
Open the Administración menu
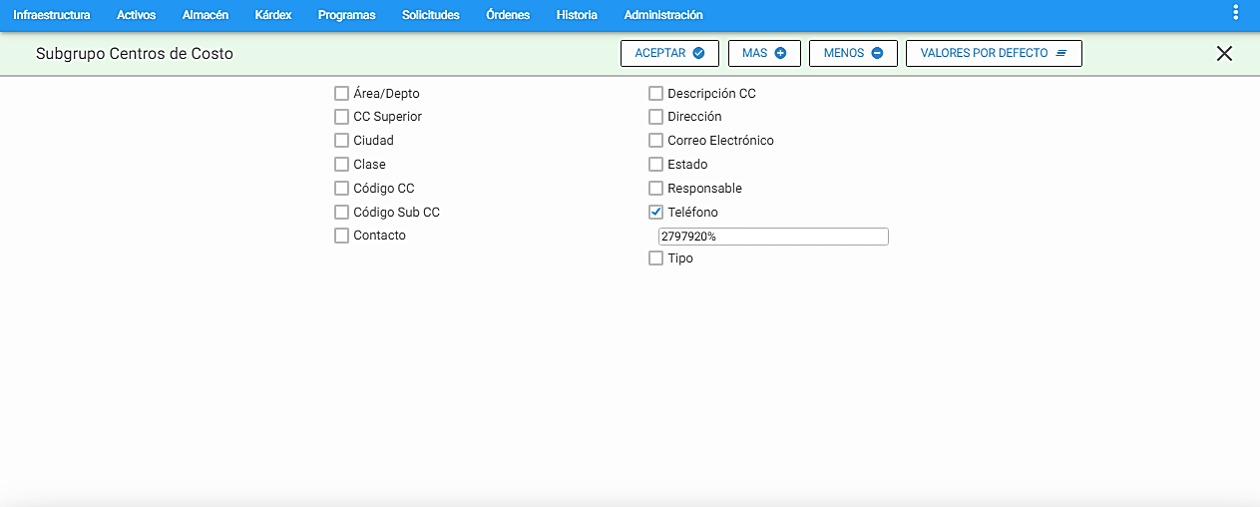[663, 15]
